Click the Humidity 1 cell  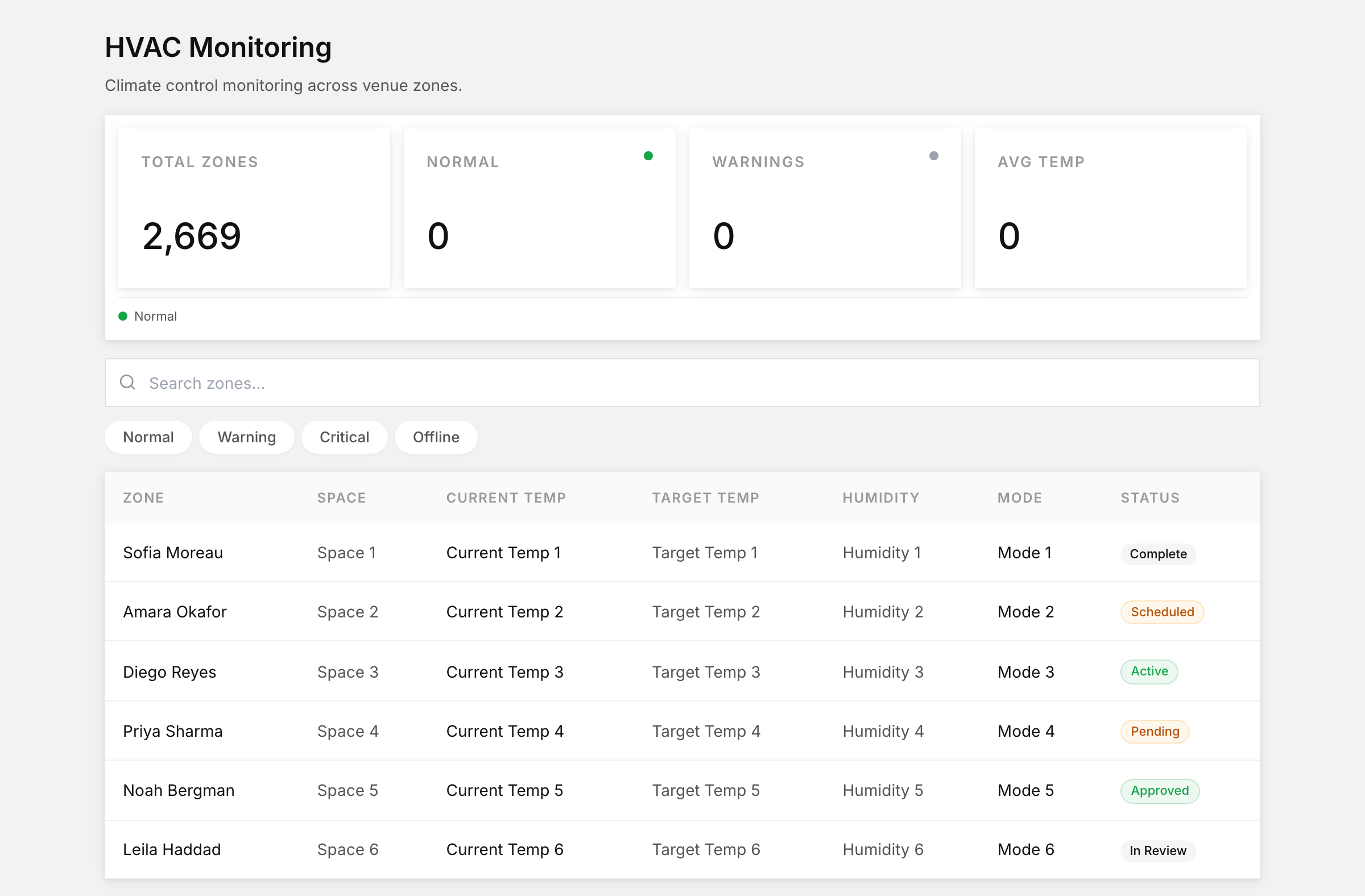point(882,553)
